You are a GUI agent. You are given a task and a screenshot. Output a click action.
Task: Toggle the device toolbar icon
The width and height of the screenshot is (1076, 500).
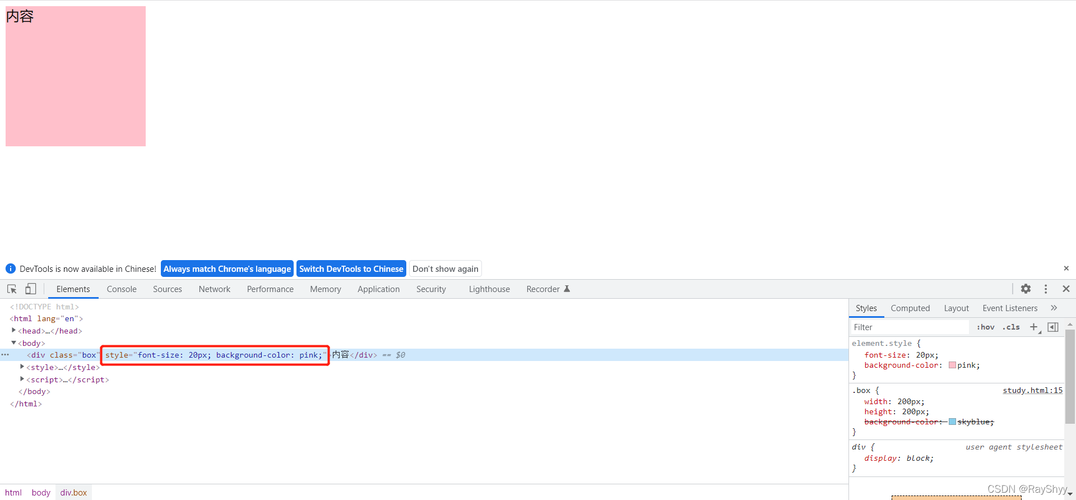pos(30,289)
